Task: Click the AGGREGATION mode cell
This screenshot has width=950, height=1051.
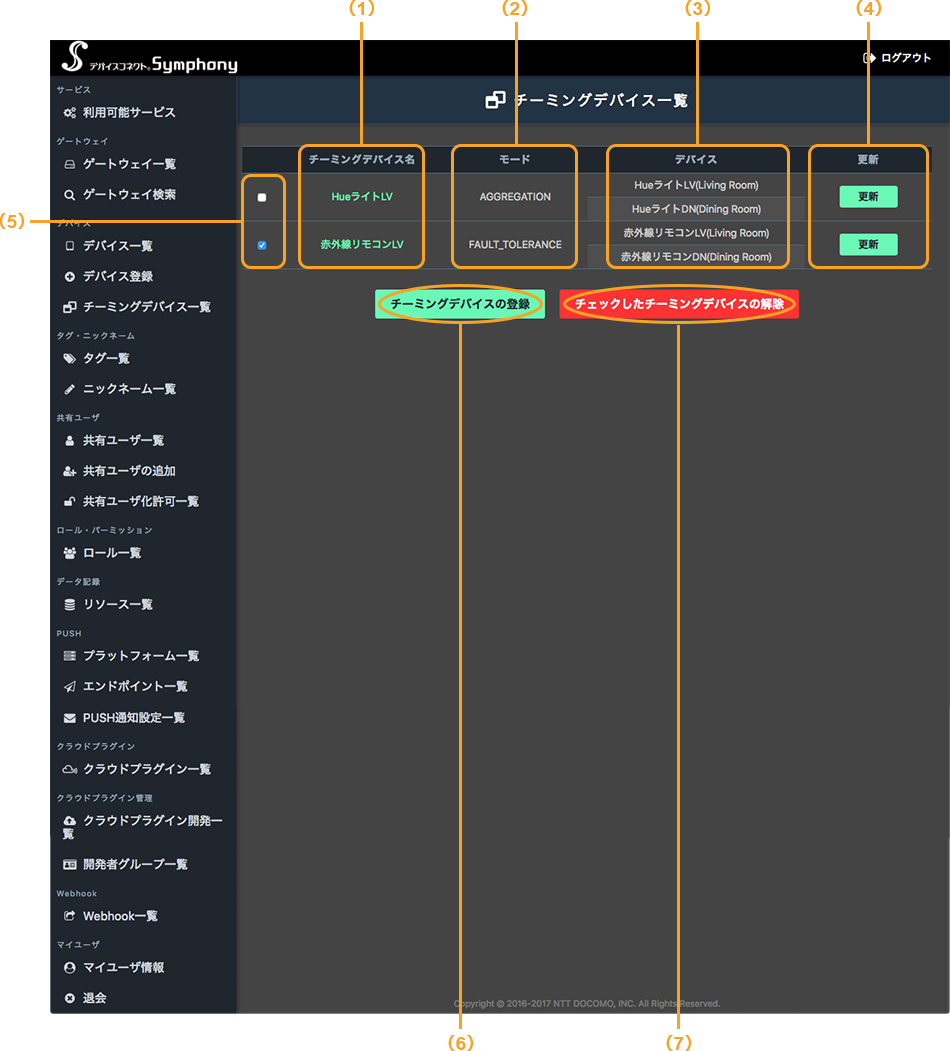Action: tap(515, 196)
